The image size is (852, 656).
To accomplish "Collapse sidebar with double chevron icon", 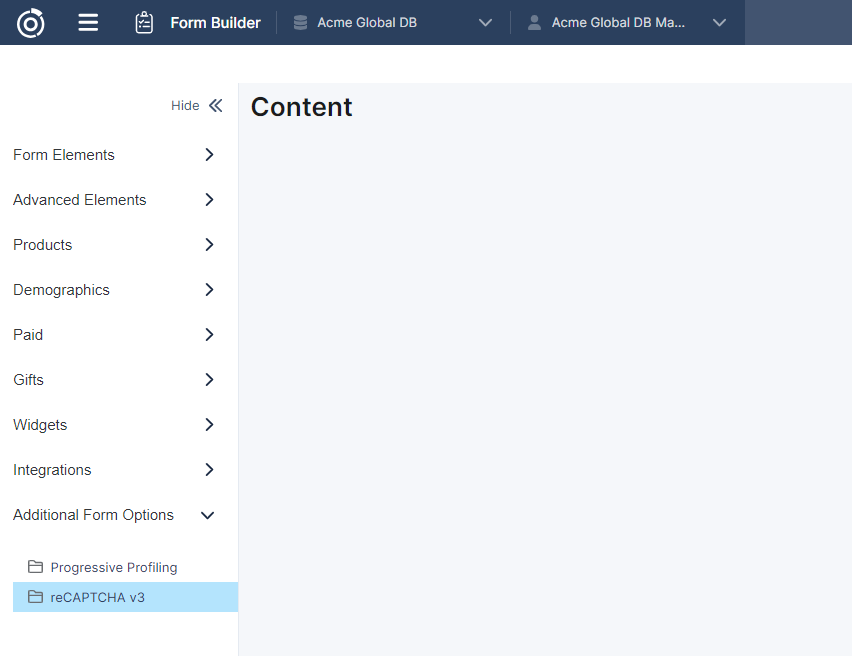I will coord(215,106).
